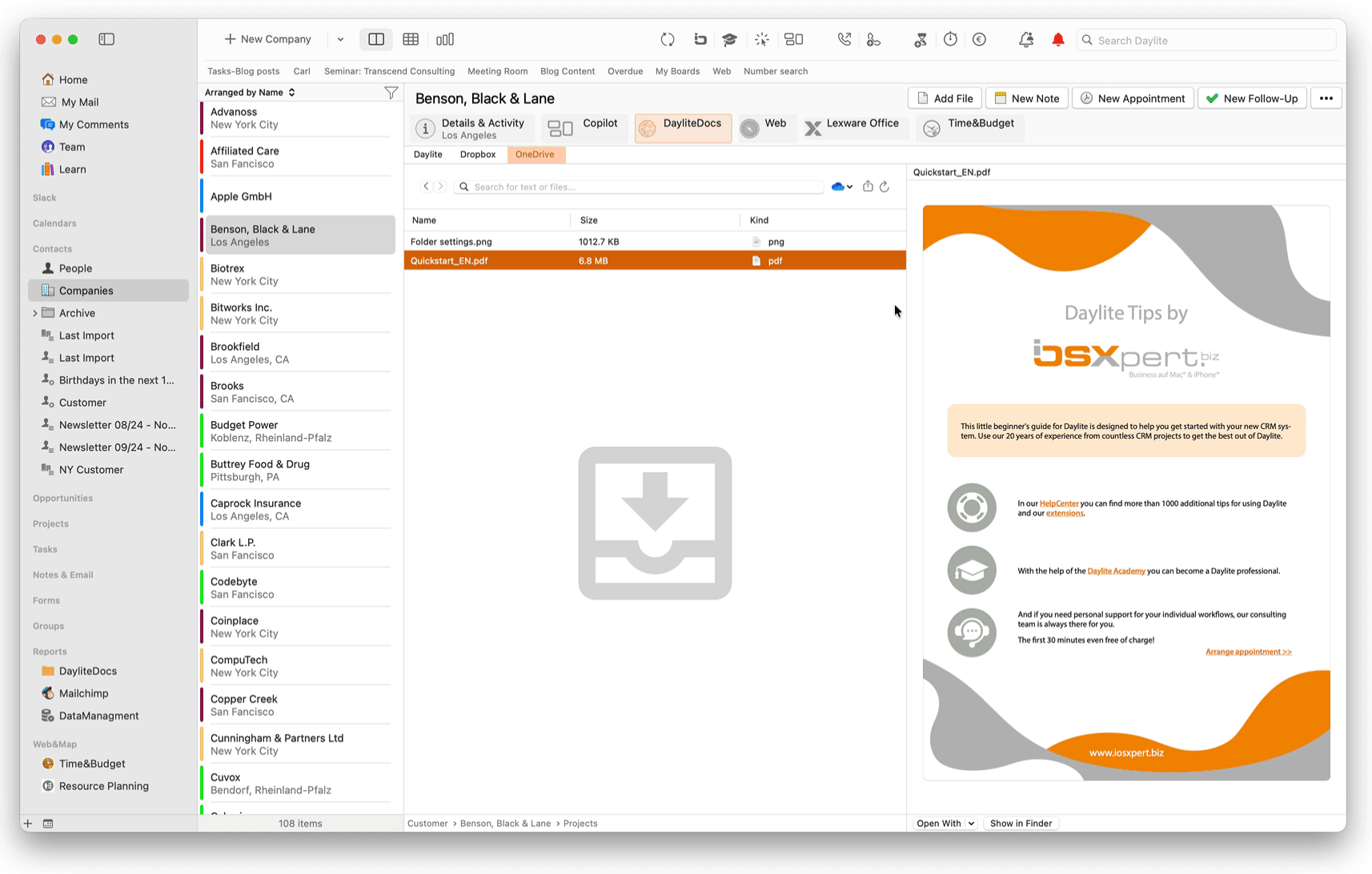This screenshot has height=874, width=1372.
Task: Focus the Search for text or files field
Action: point(639,186)
